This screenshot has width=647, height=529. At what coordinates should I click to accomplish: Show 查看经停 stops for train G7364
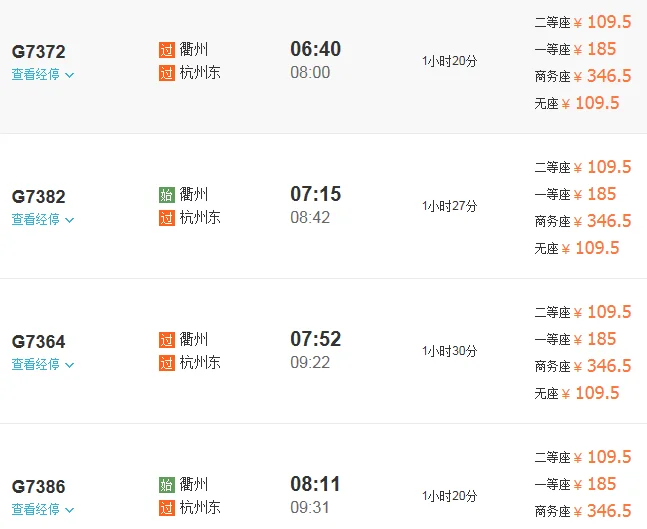pyautogui.click(x=42, y=364)
